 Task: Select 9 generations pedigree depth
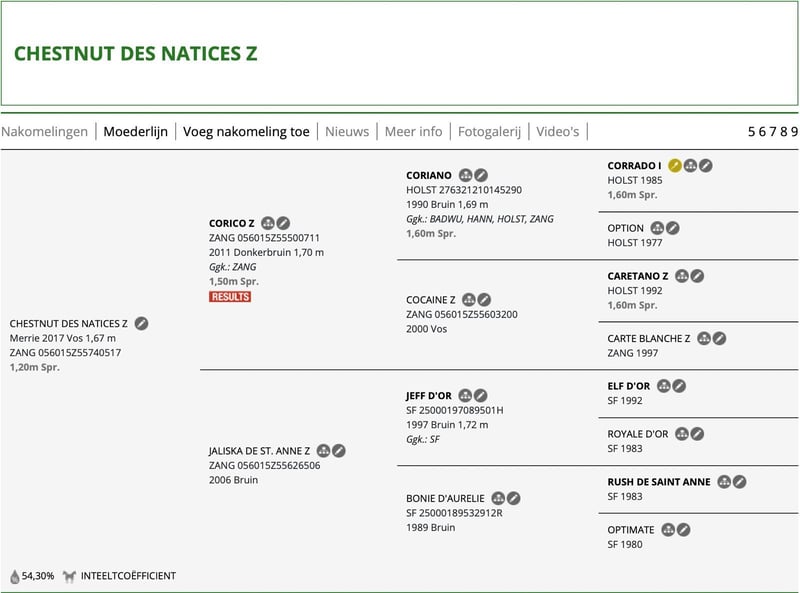pos(794,132)
